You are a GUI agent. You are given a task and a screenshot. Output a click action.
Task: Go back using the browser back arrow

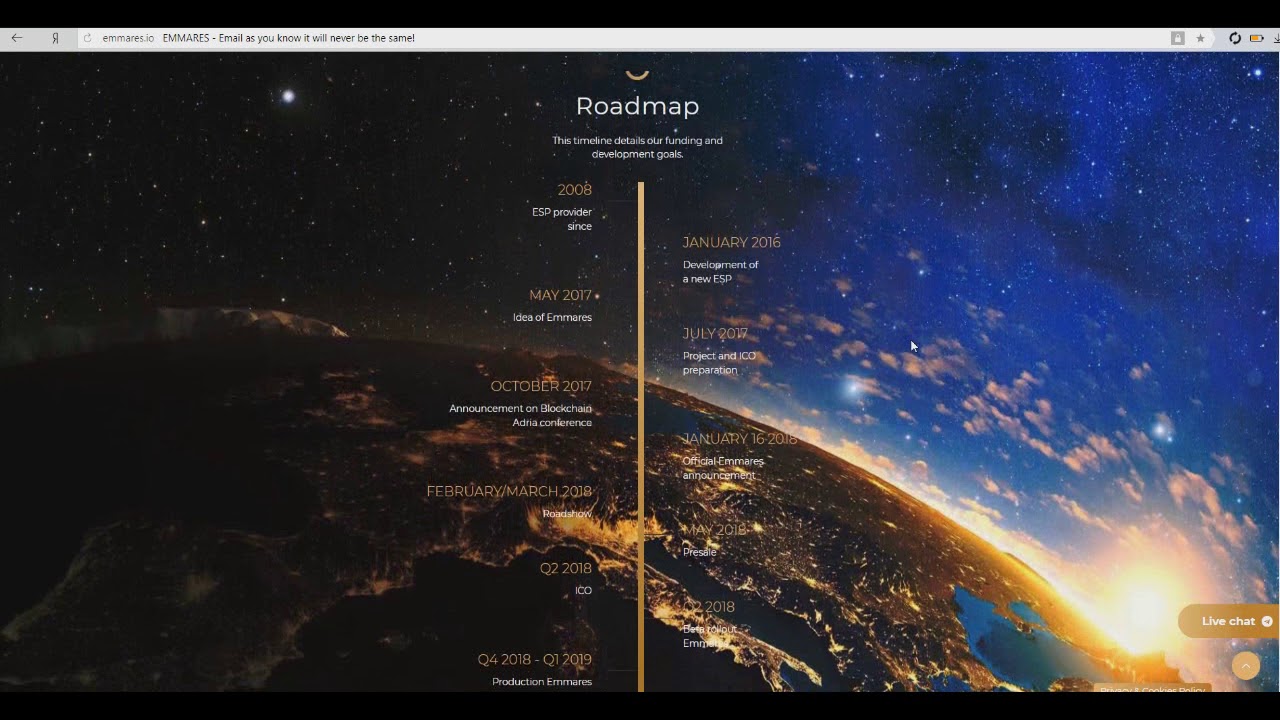[x=16, y=38]
